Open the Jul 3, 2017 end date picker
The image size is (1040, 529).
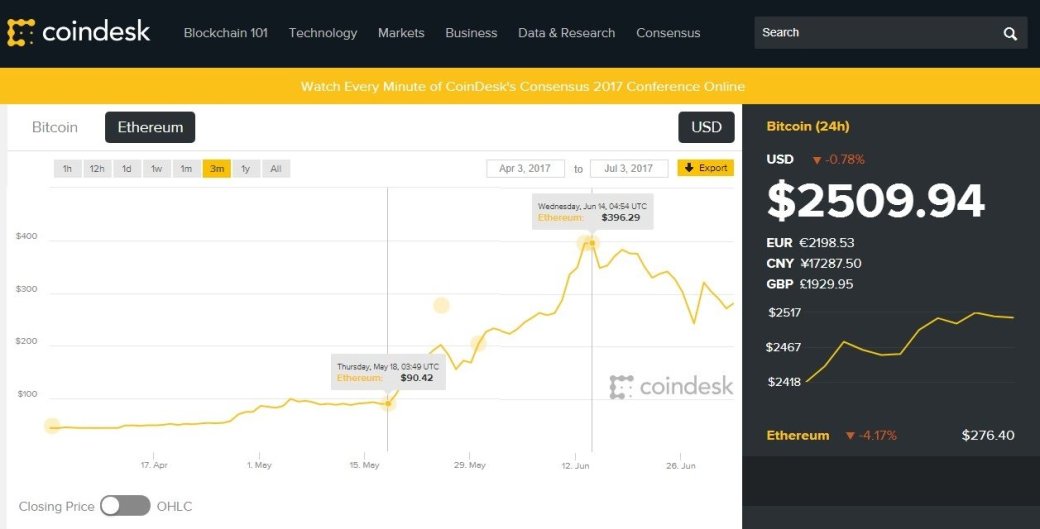click(x=628, y=168)
